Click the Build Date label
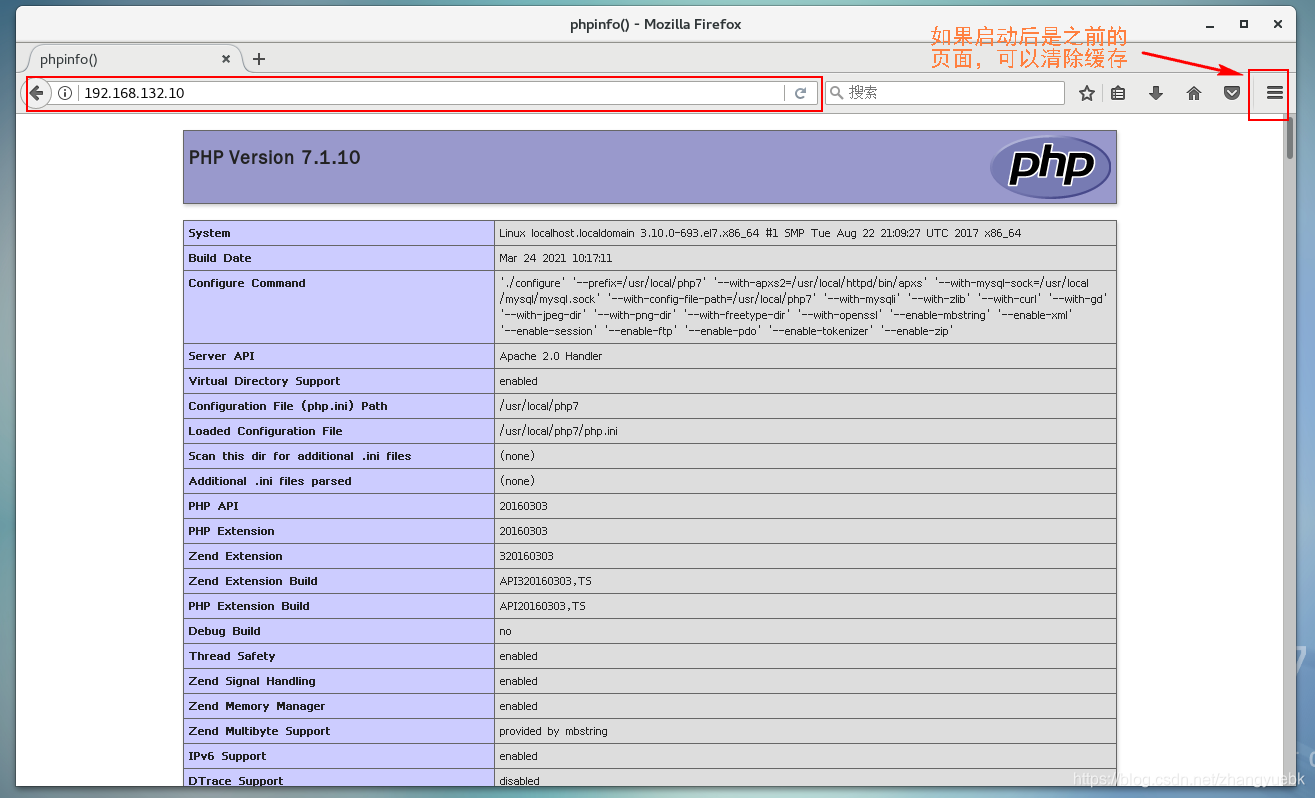Screen dimensions: 1315x798 tap(220, 258)
